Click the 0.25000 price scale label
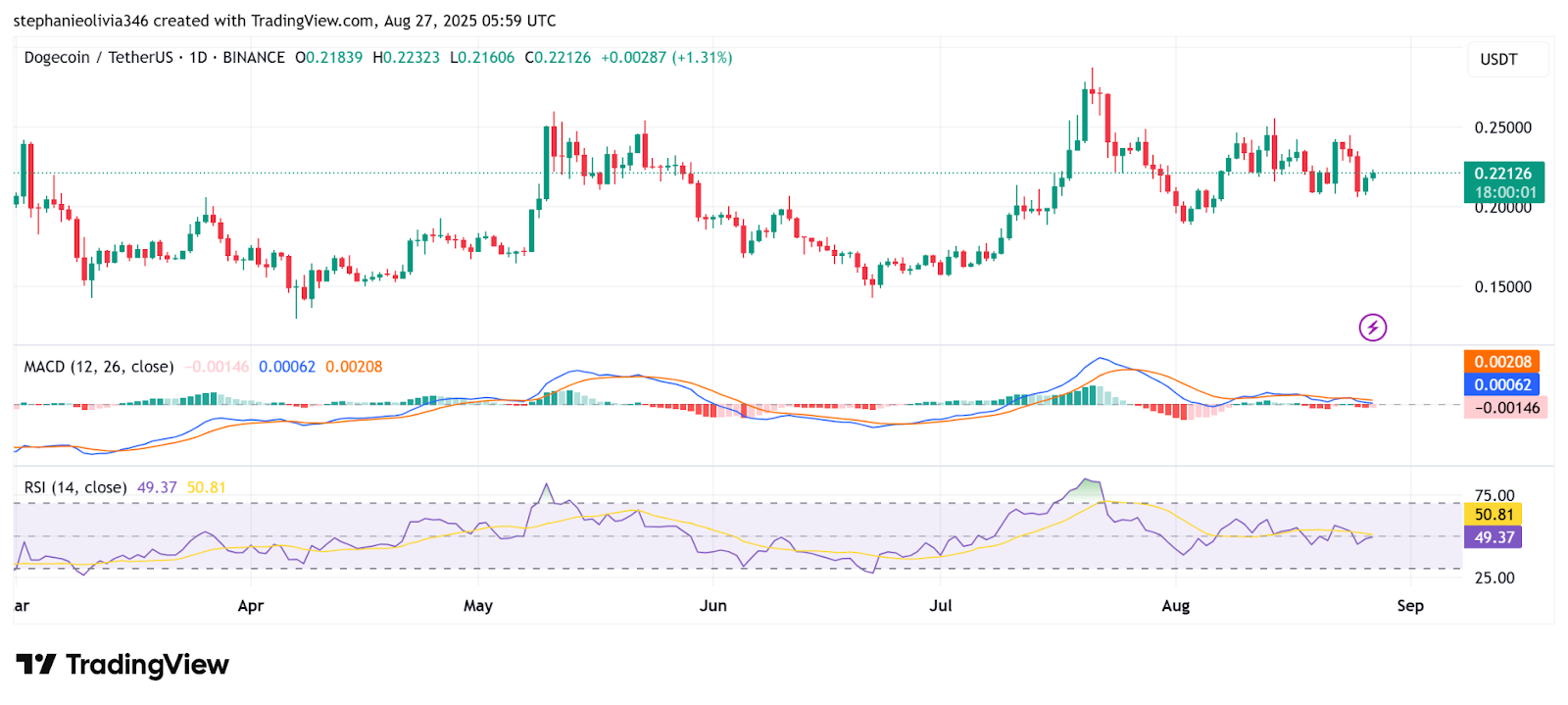This screenshot has width=1568, height=705. point(1502,127)
